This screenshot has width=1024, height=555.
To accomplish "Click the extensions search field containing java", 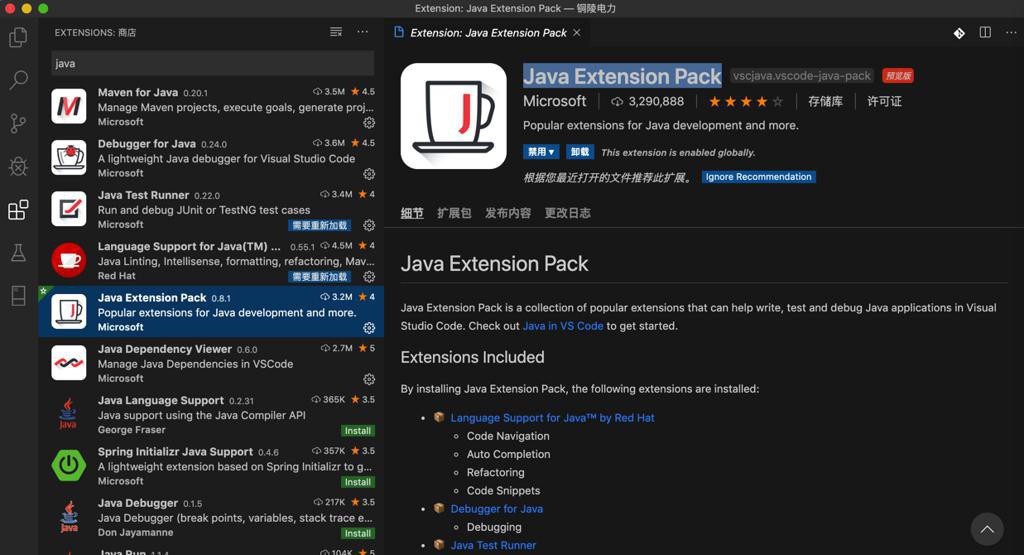I will [x=213, y=63].
